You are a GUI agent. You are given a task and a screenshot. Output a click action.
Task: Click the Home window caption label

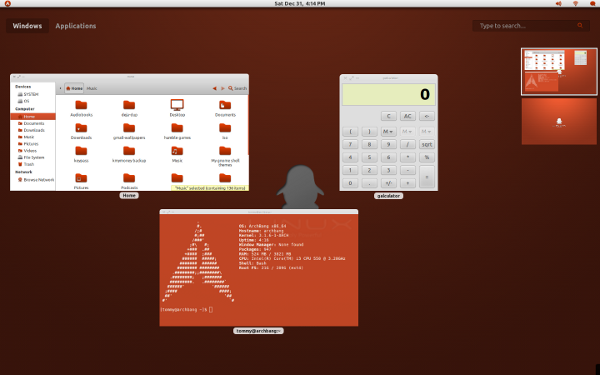point(129,196)
